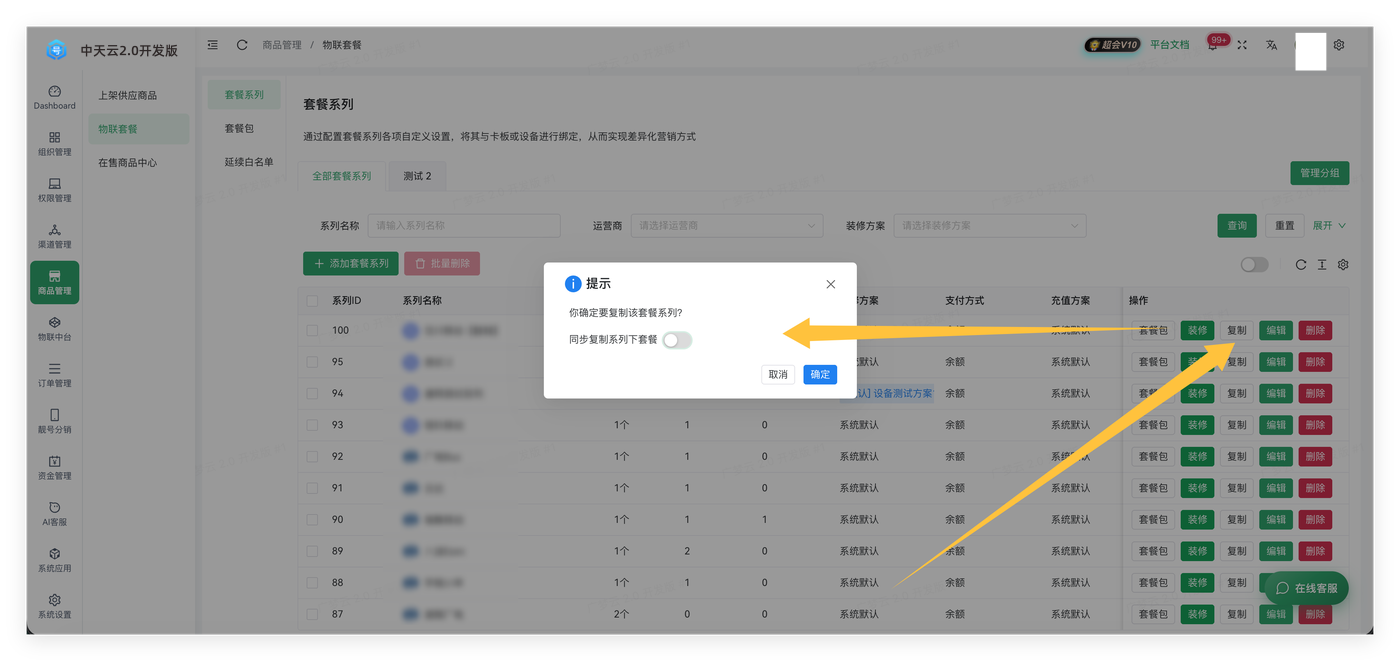Select 套餐系列 in the submenu
Viewport: 1400px width, 661px height.
pyautogui.click(x=244, y=95)
